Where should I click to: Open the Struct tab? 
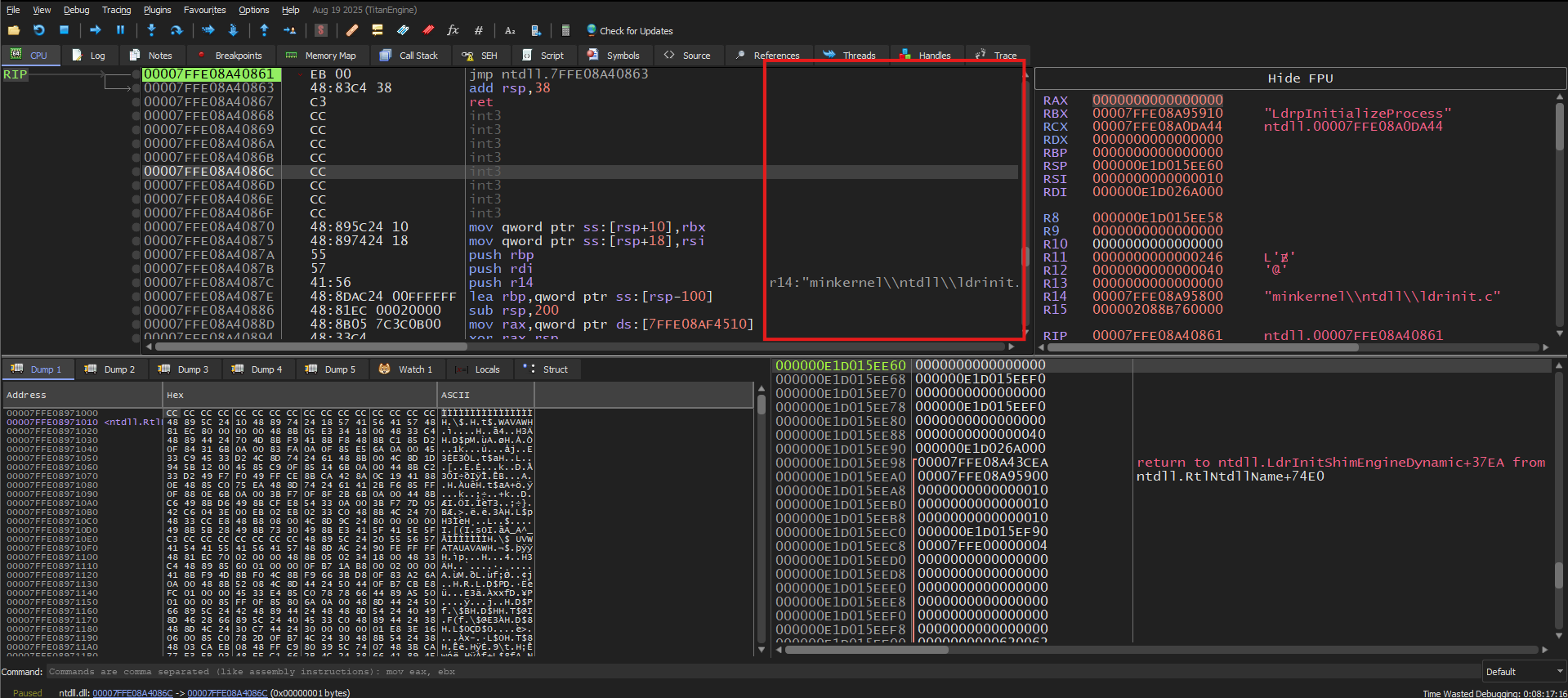pos(546,369)
